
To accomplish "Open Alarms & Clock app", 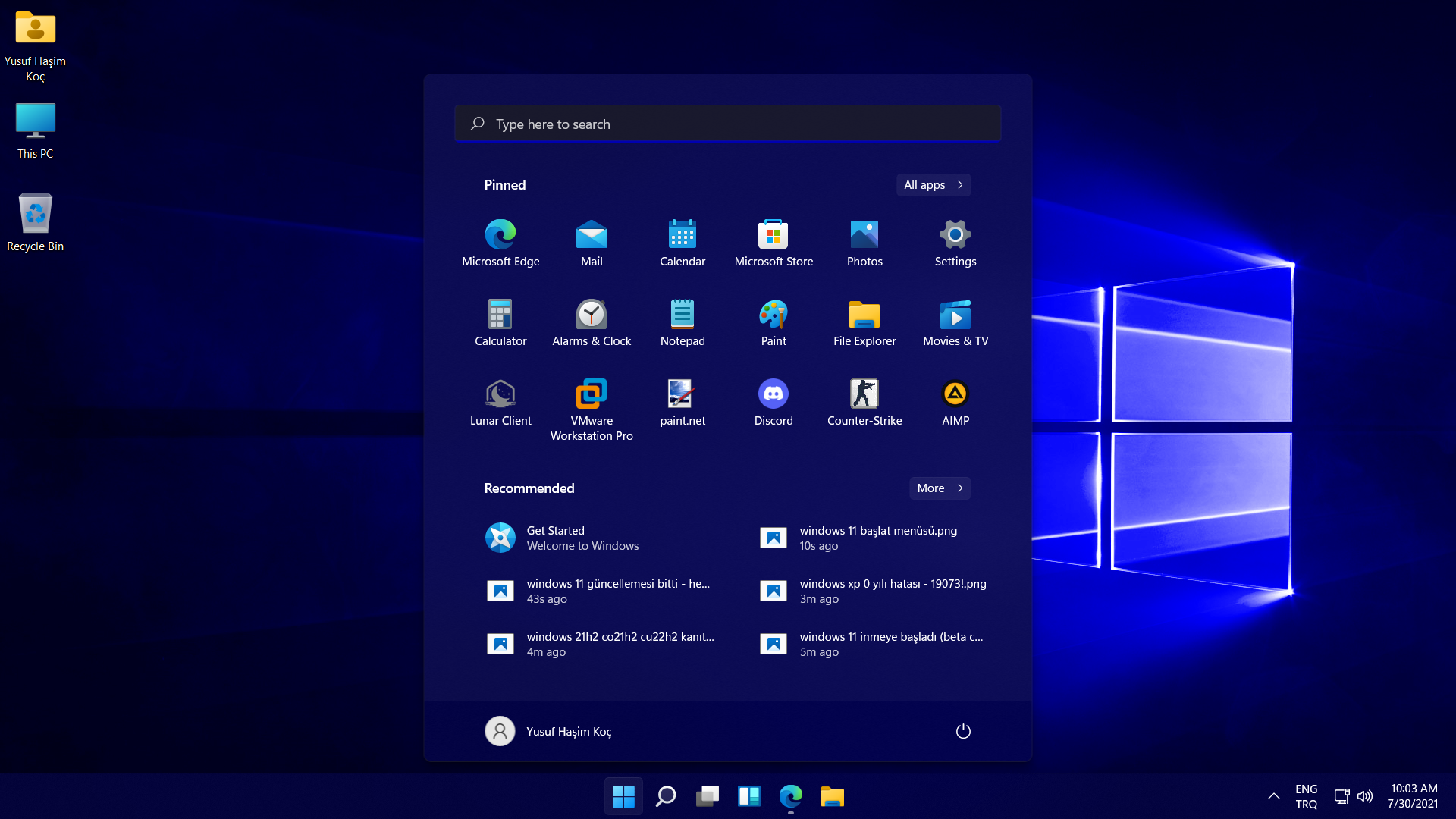I will (x=591, y=322).
